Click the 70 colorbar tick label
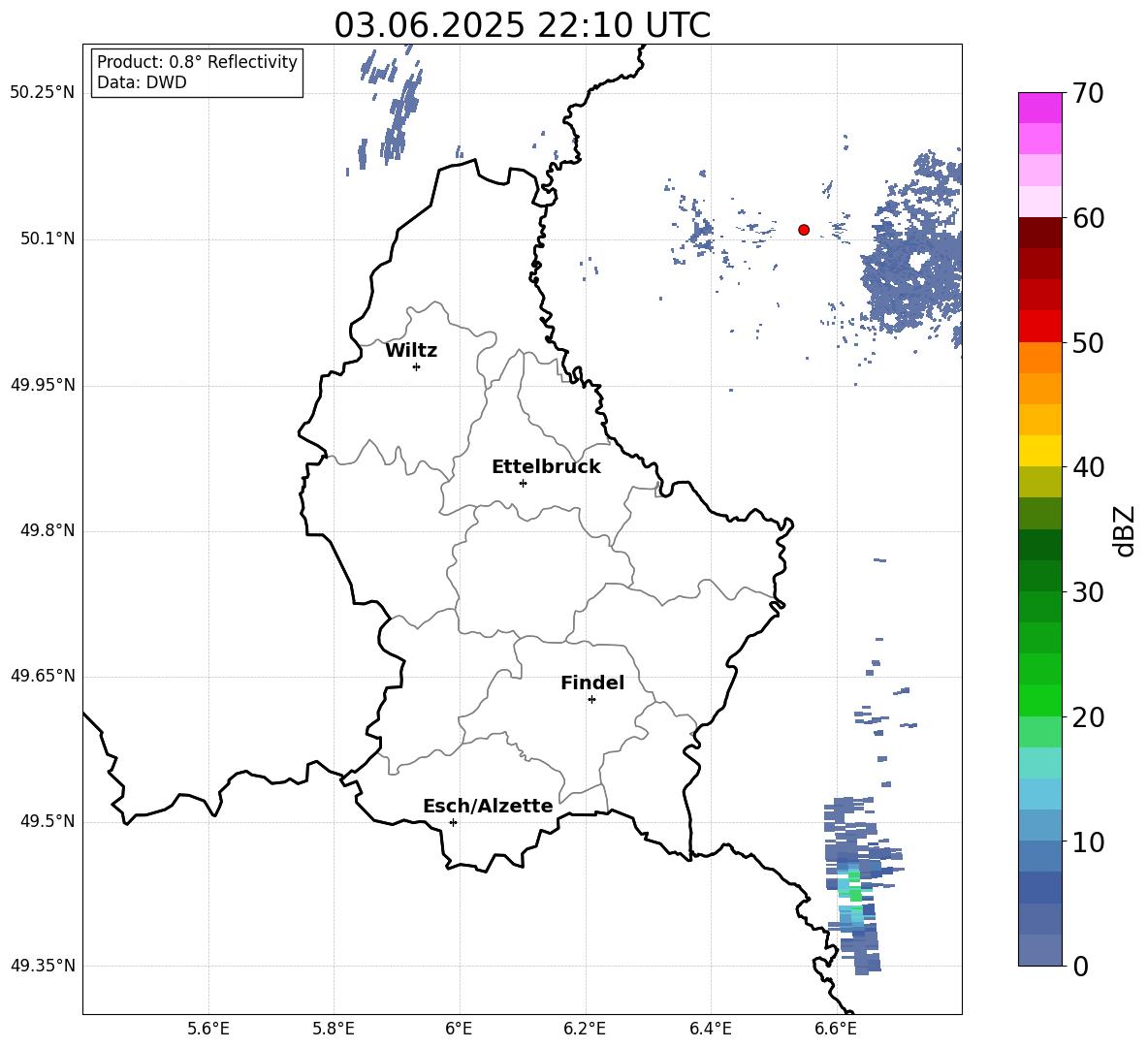Viewport: 1148px width, 1048px height. (x=1088, y=93)
